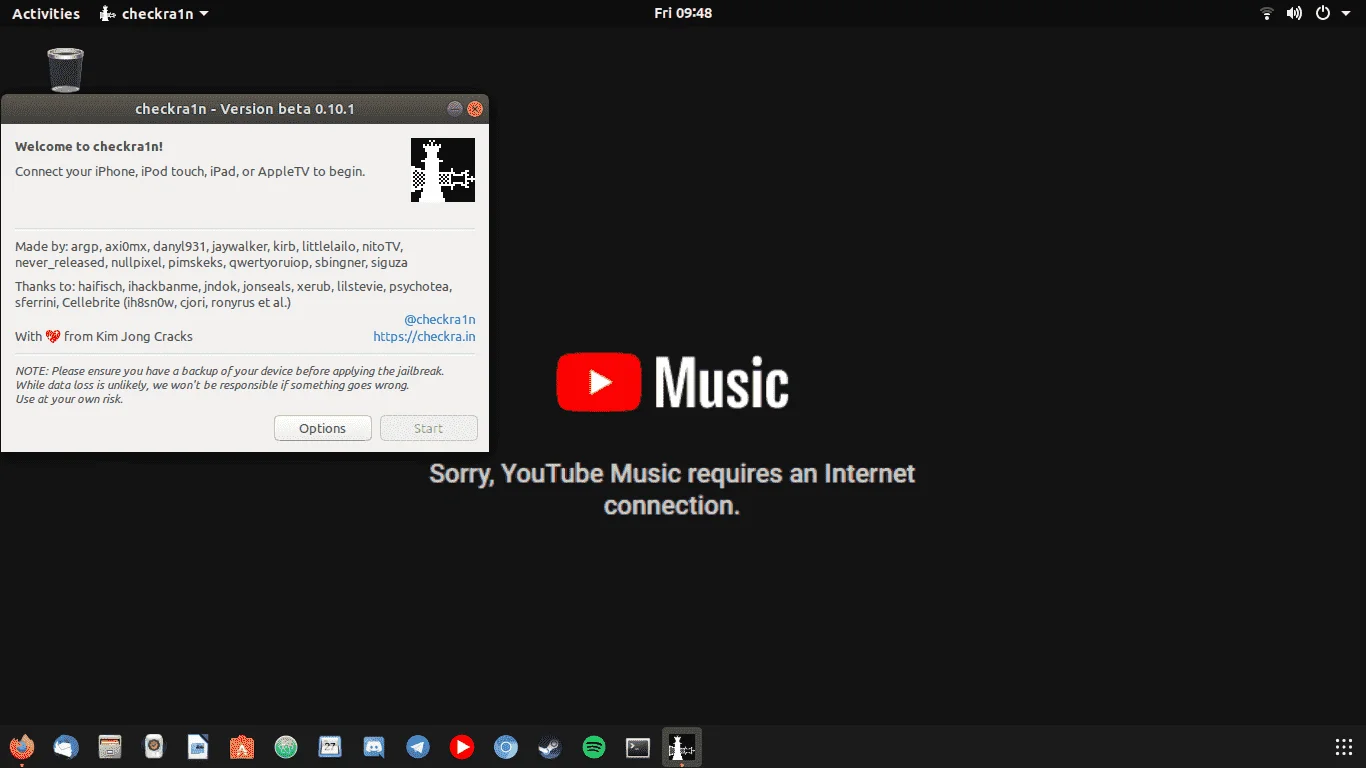Launch LibreOffice document icon in the dock
Viewport: 1366px width, 768px height.
pos(198,747)
